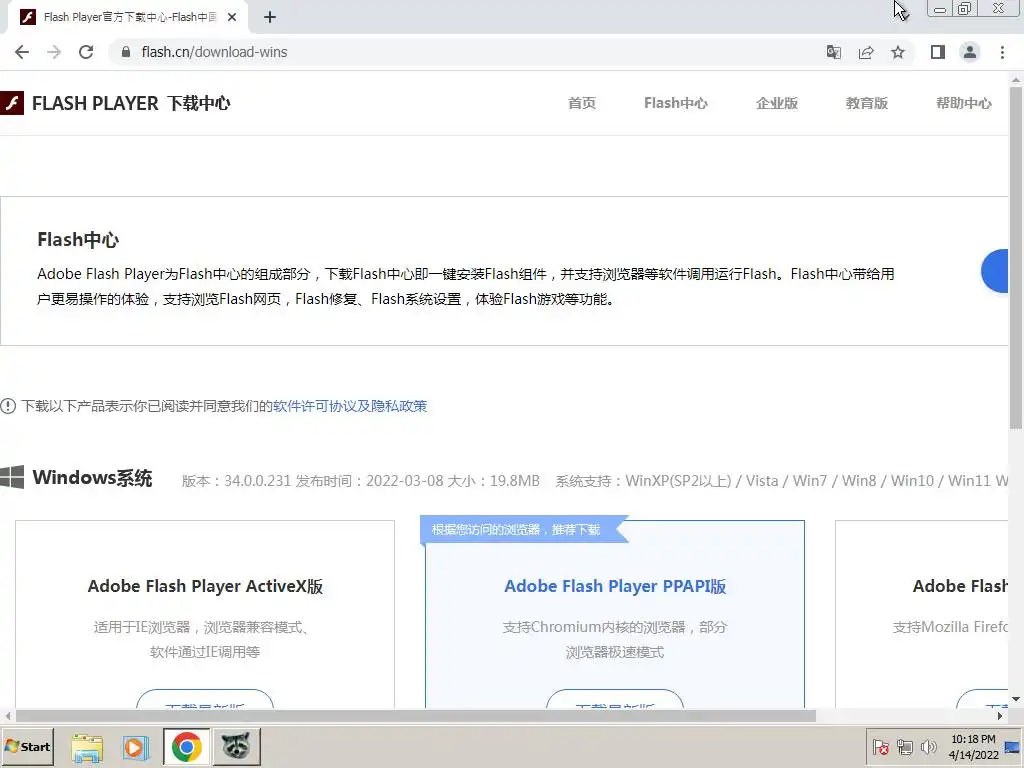Viewport: 1024px width, 768px height.
Task: Click the info exclamation icon before license notice
Action: 8,406
